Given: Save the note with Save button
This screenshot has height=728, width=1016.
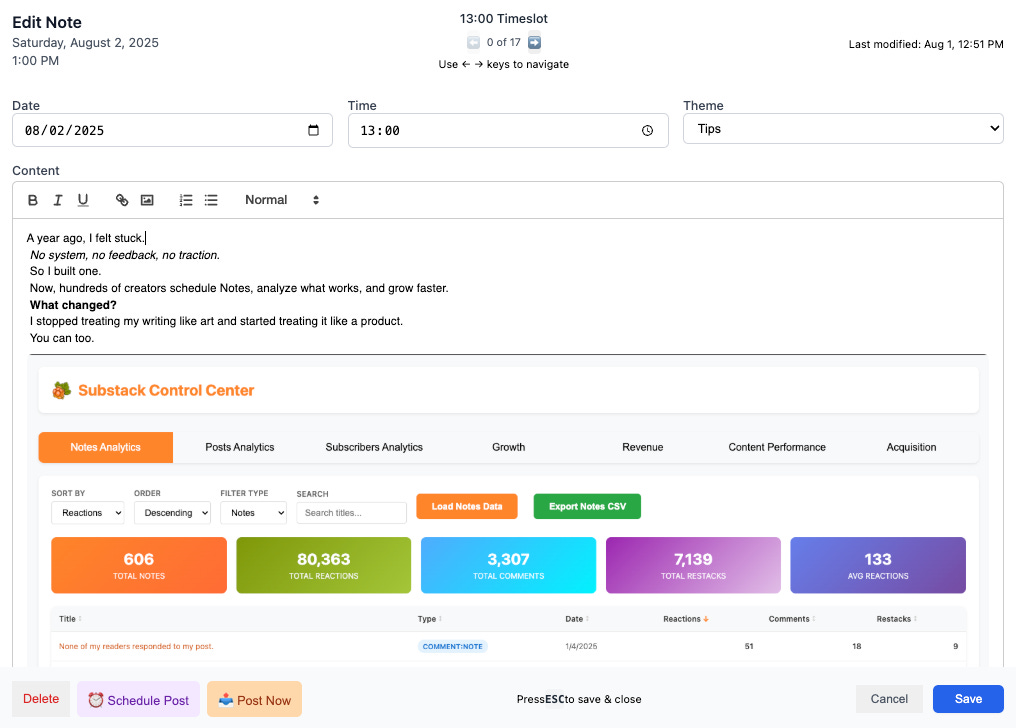Looking at the screenshot, I should 968,699.
